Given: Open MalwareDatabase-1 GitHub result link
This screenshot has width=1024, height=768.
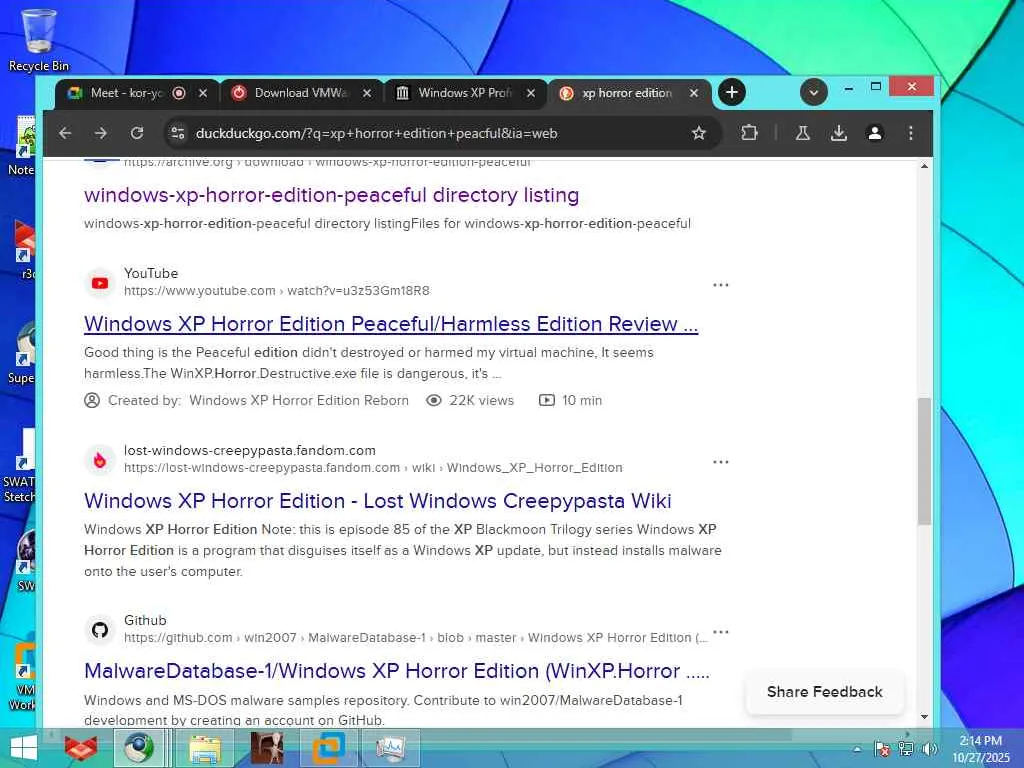Looking at the screenshot, I should click(396, 671).
